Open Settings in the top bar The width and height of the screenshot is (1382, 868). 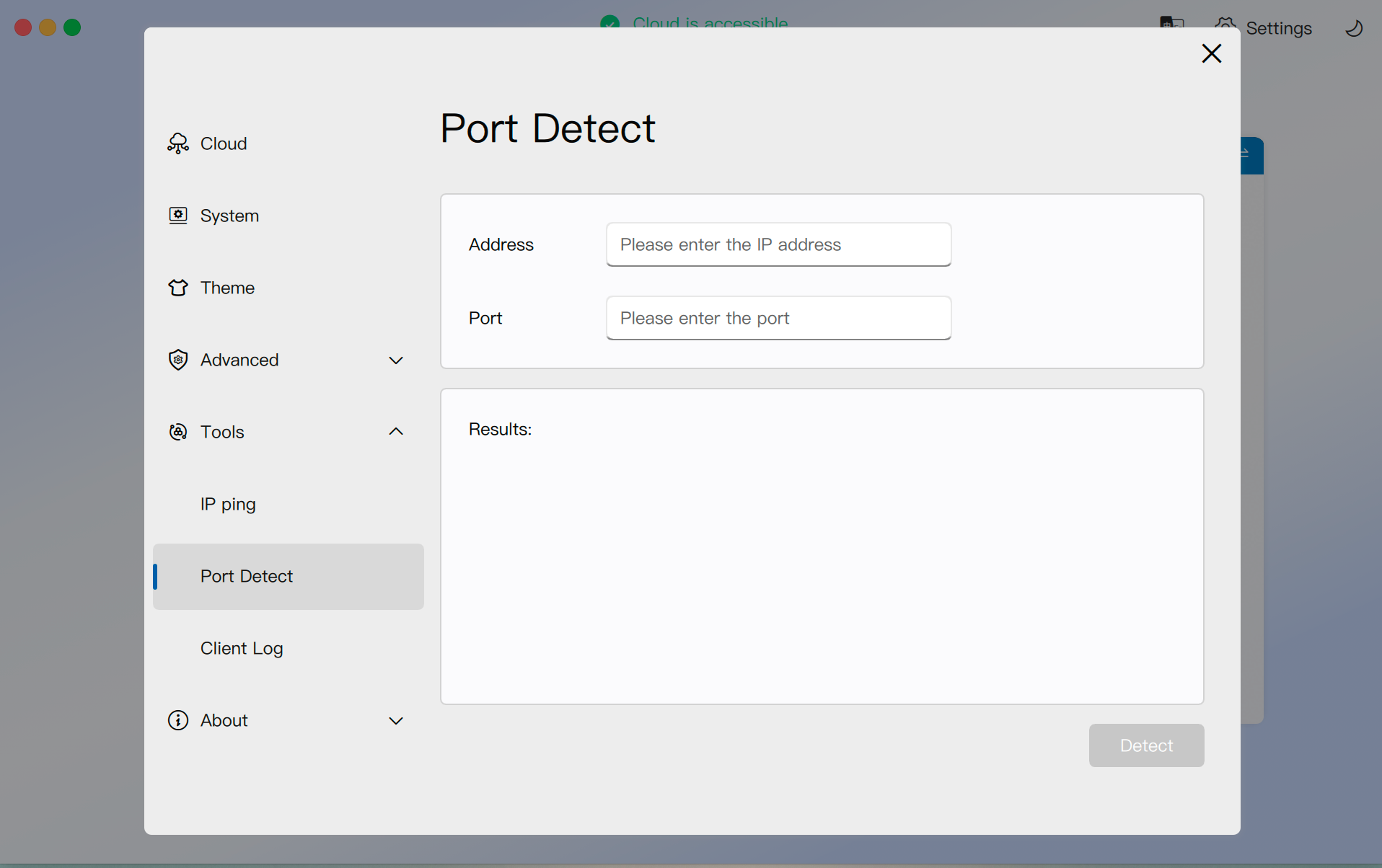pos(1278,28)
